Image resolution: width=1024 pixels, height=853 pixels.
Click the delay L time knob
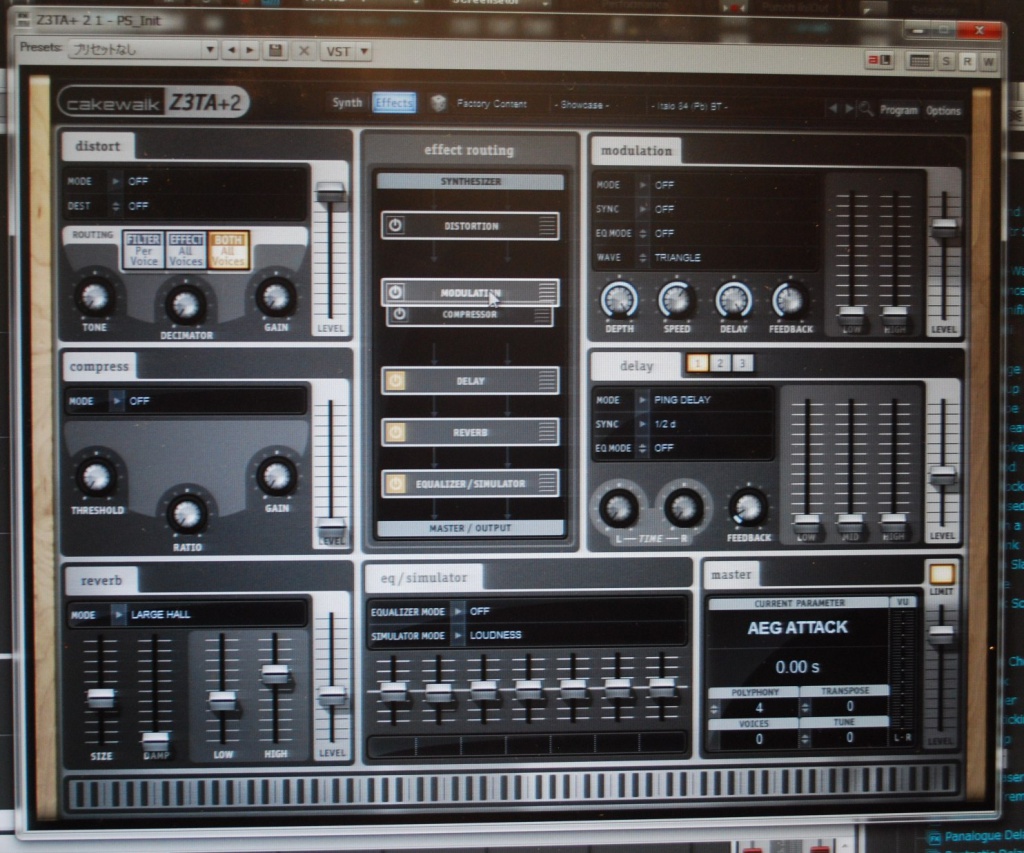tap(618, 507)
